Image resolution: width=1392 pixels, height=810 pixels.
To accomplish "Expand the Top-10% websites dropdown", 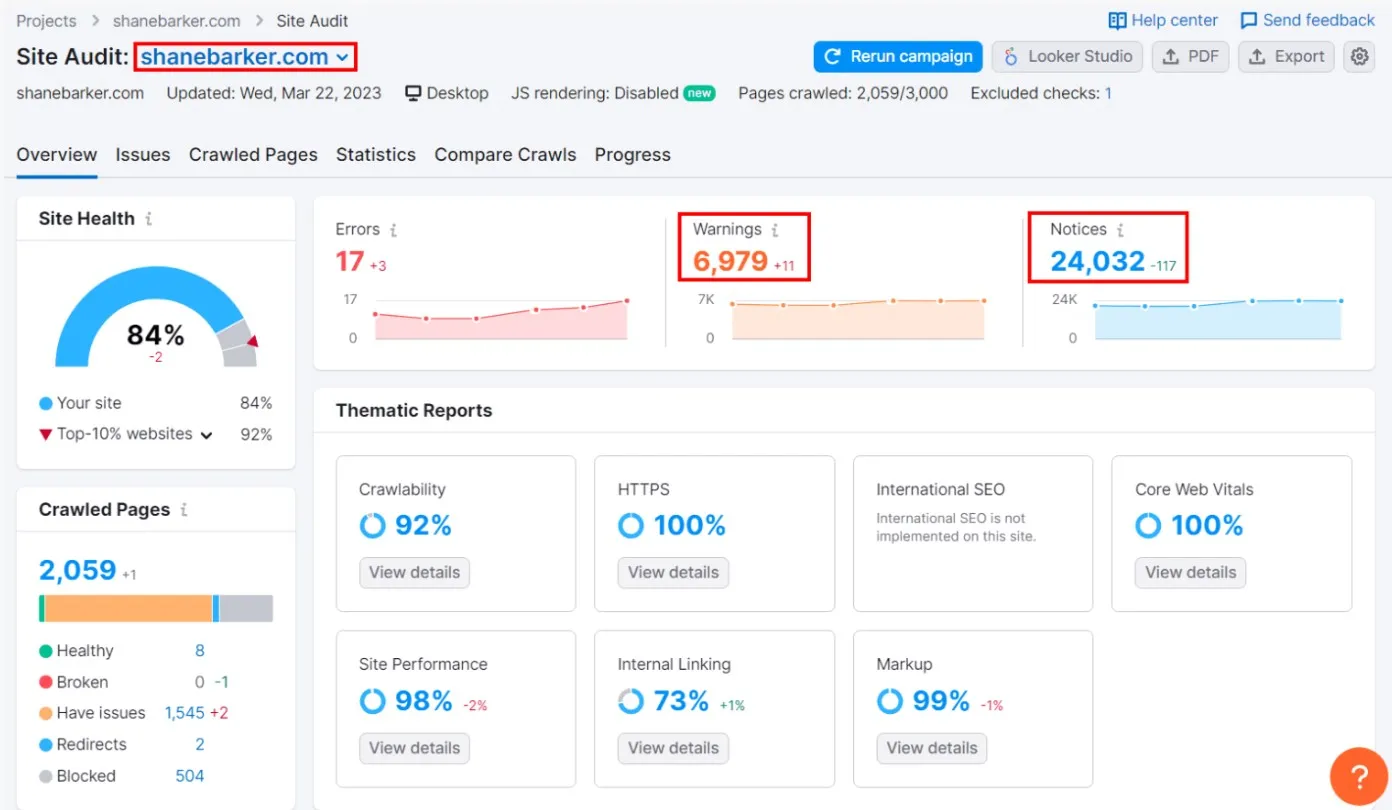I will [x=207, y=435].
